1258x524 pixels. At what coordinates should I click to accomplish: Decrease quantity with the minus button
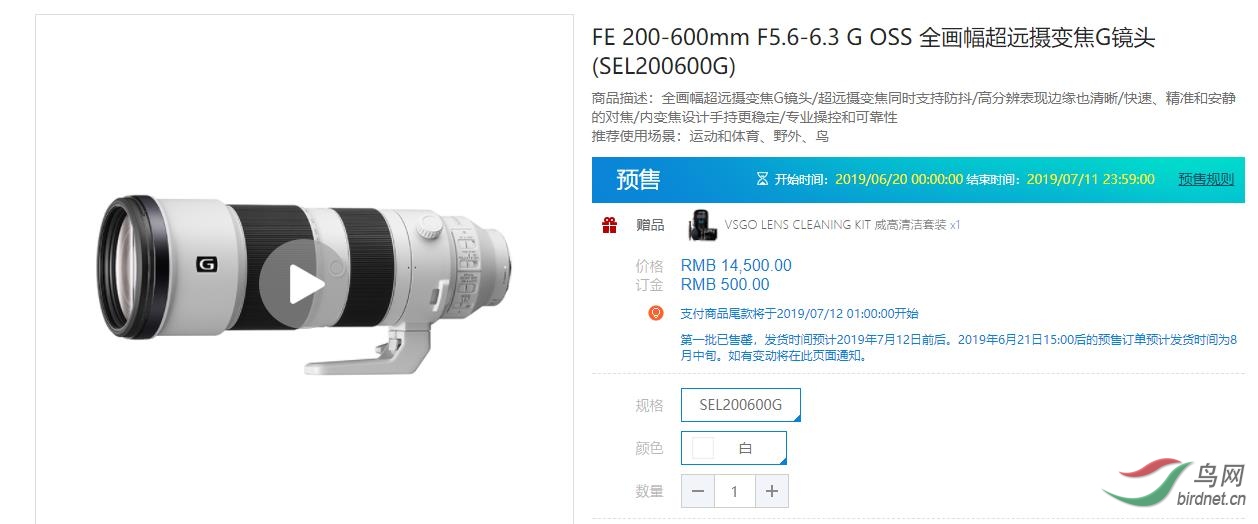698,491
